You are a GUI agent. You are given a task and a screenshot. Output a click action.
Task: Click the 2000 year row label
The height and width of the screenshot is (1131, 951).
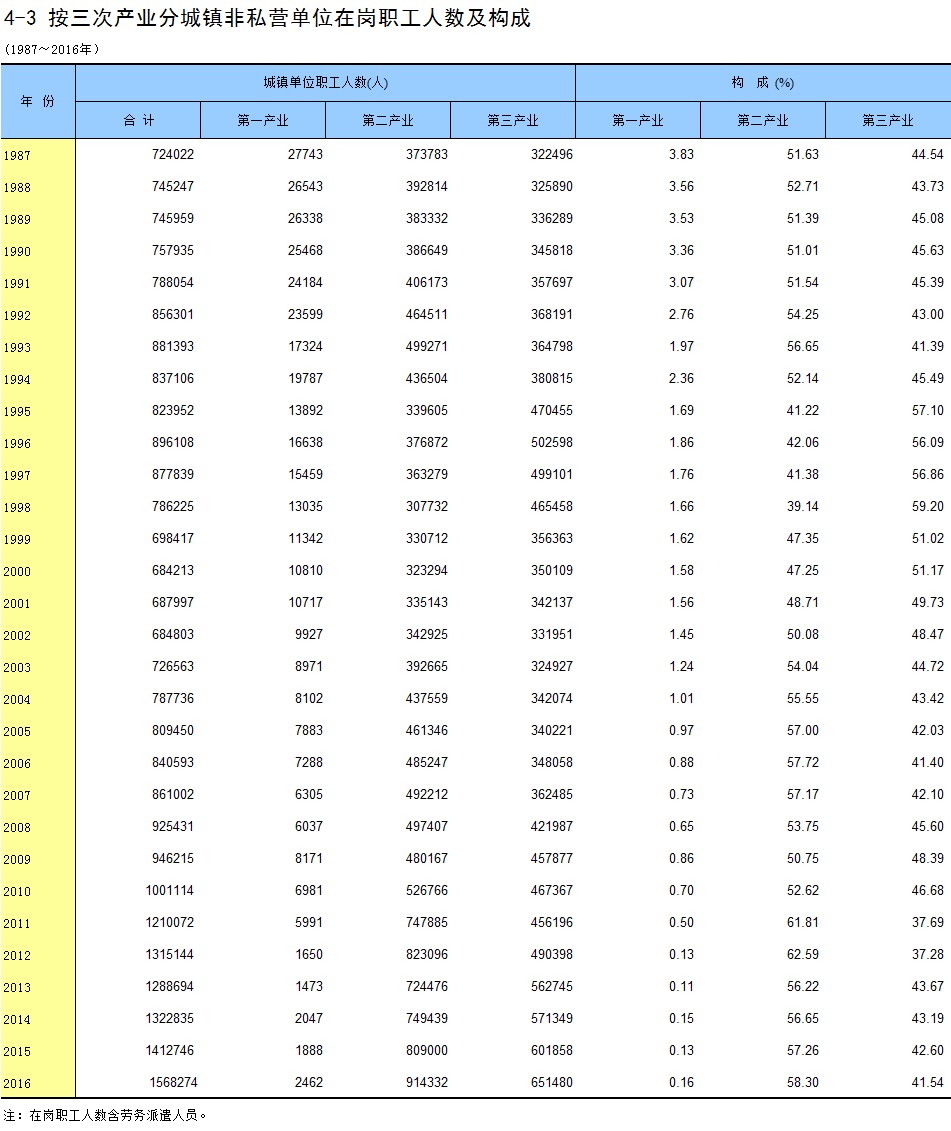(x=17, y=571)
